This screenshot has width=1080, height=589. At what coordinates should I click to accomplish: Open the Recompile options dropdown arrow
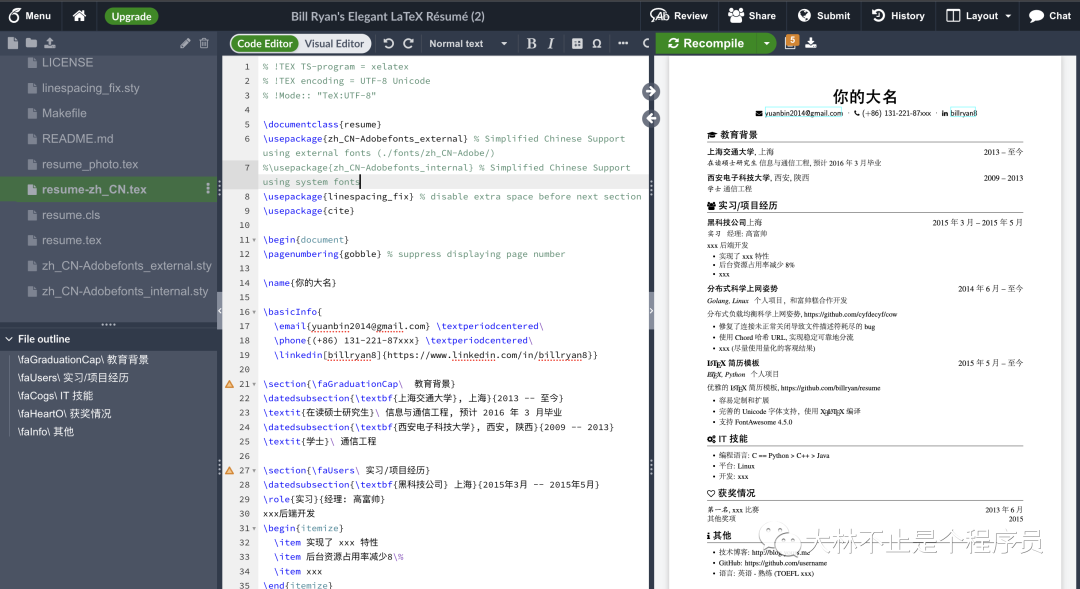tap(766, 43)
